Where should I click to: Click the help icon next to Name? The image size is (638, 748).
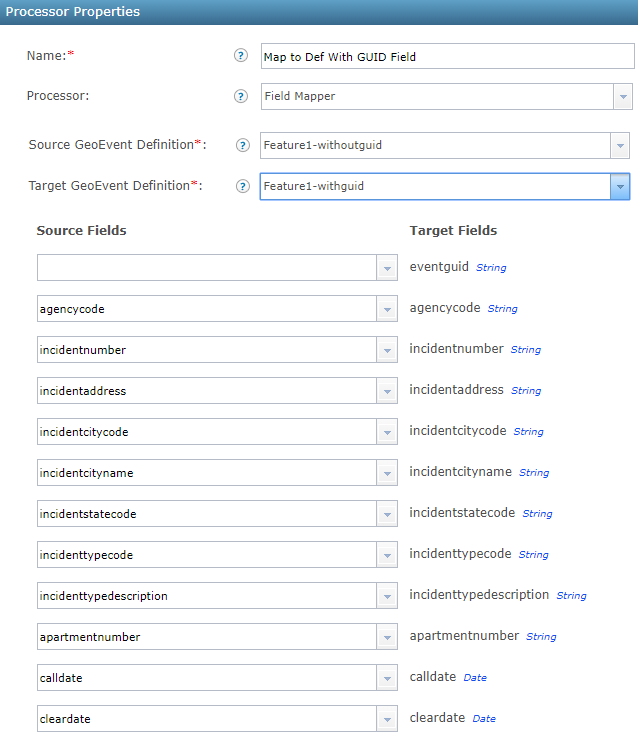click(x=240, y=56)
